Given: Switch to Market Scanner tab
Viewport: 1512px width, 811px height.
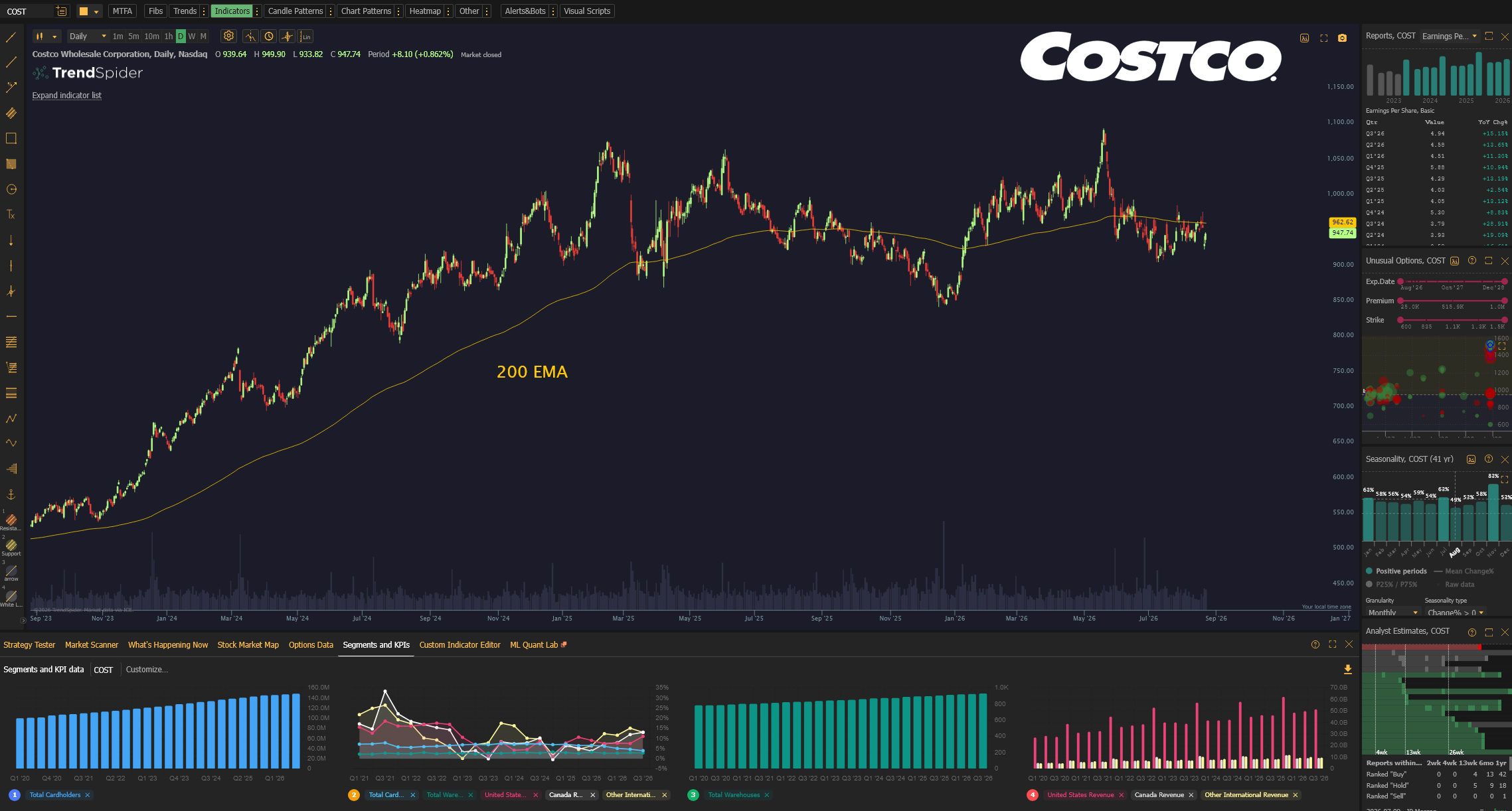Looking at the screenshot, I should click(x=92, y=645).
